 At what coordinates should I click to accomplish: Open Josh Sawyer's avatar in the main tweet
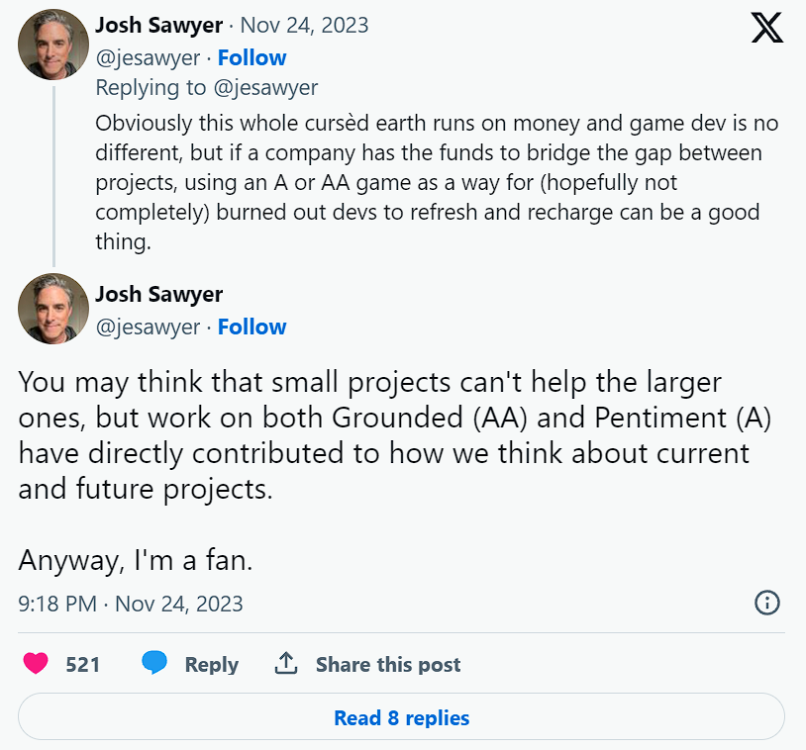coord(53,308)
